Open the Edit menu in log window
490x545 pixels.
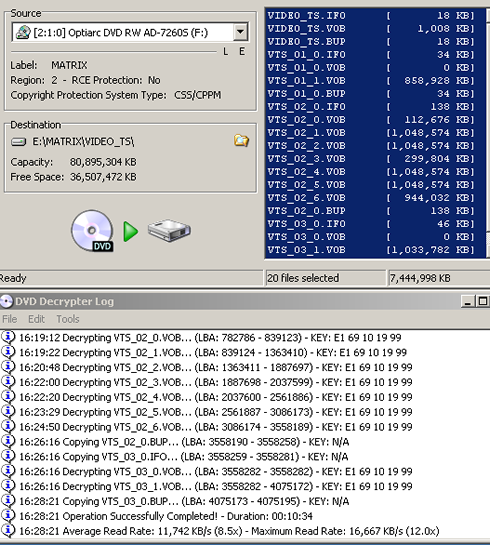pos(36,319)
